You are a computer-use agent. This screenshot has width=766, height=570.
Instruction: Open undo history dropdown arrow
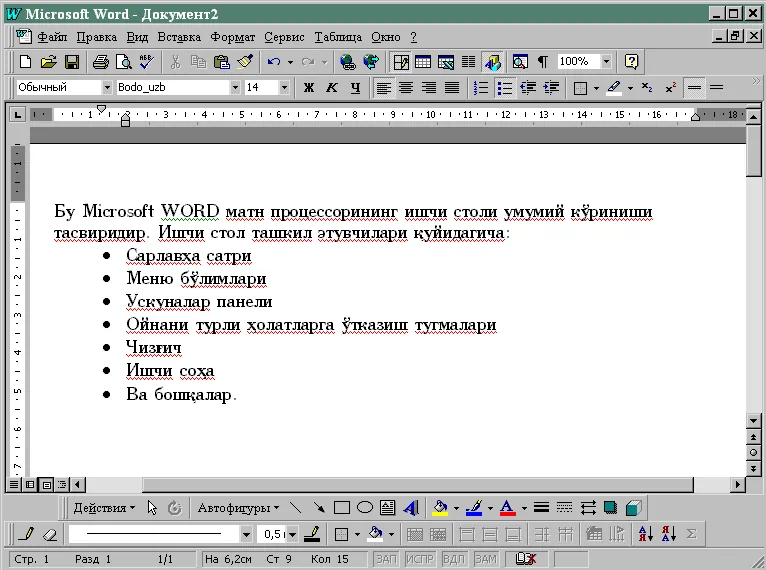coord(290,62)
